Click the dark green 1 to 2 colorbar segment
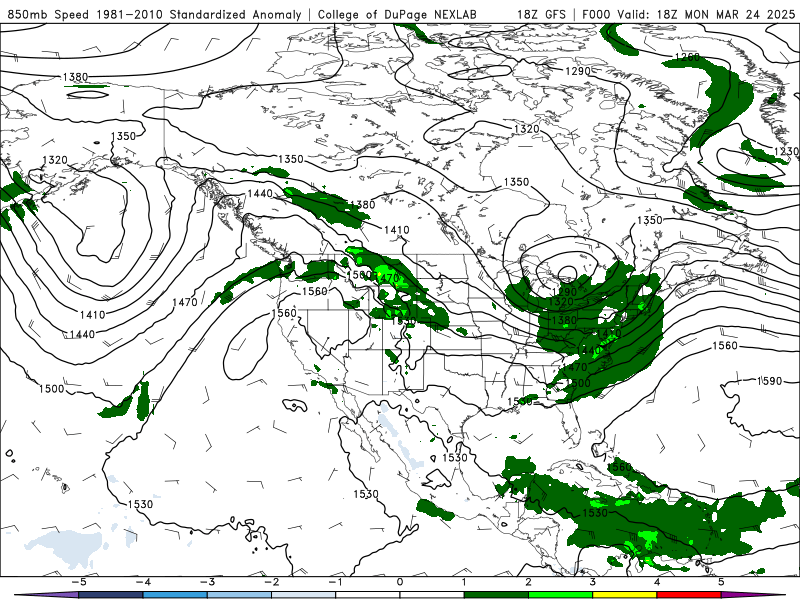Screen dimensions: 800x600 496,595
